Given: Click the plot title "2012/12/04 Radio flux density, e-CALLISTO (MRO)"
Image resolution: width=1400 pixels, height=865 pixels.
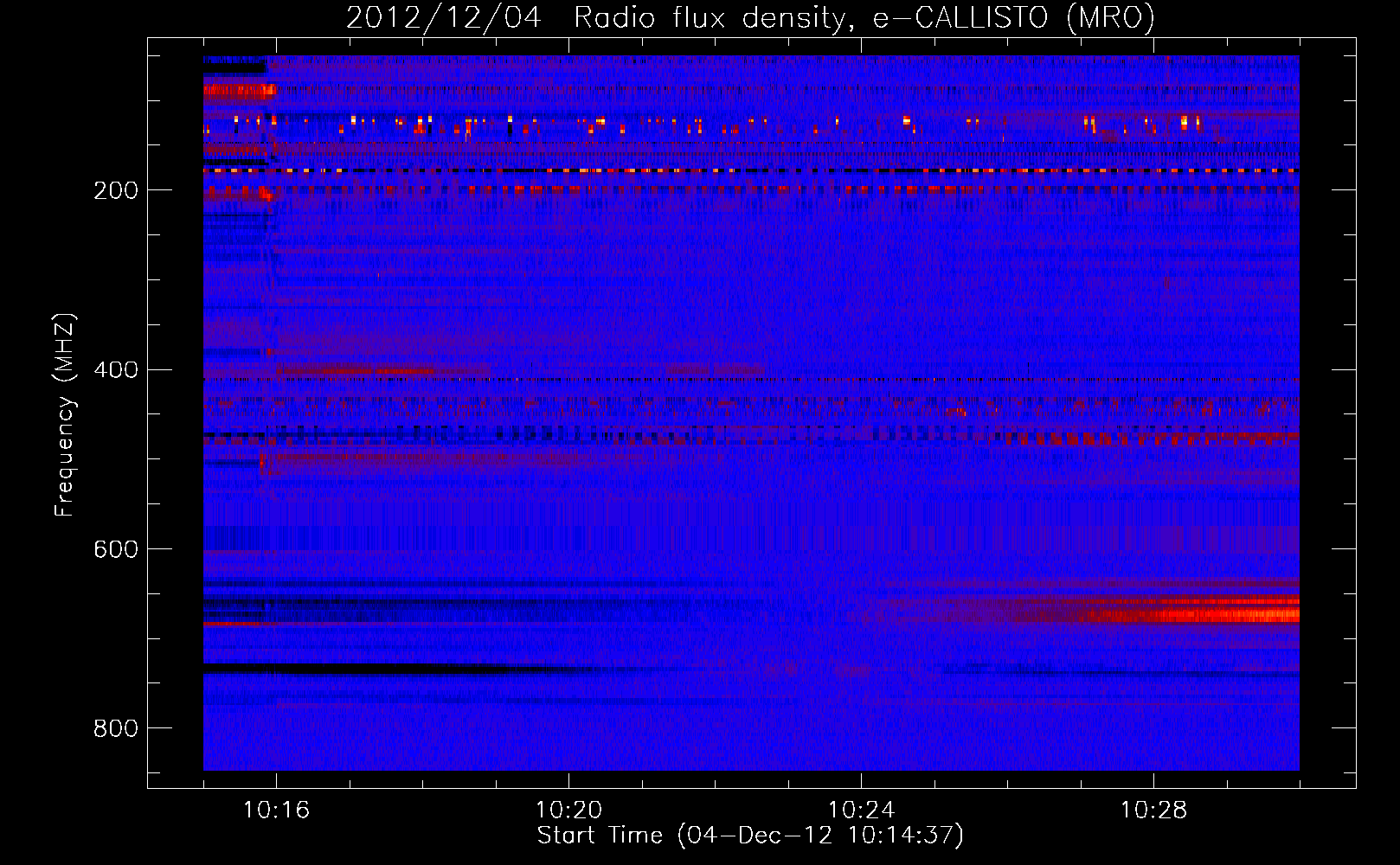Looking at the screenshot, I should (x=750, y=17).
